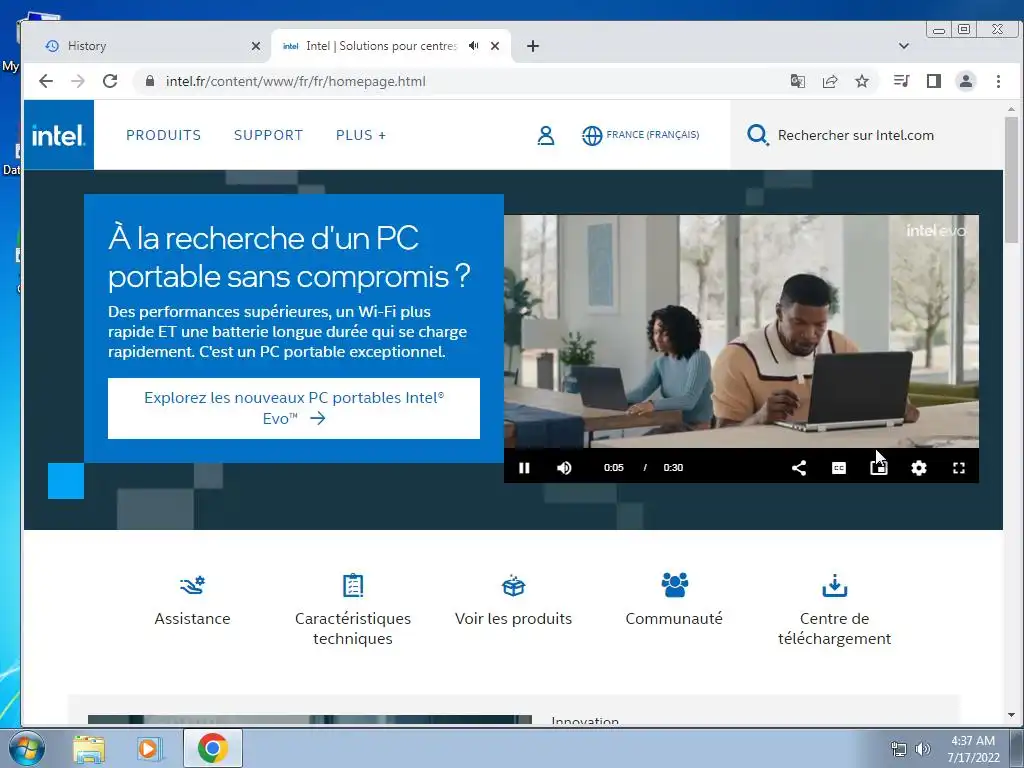Click the address bar URL

click(295, 81)
